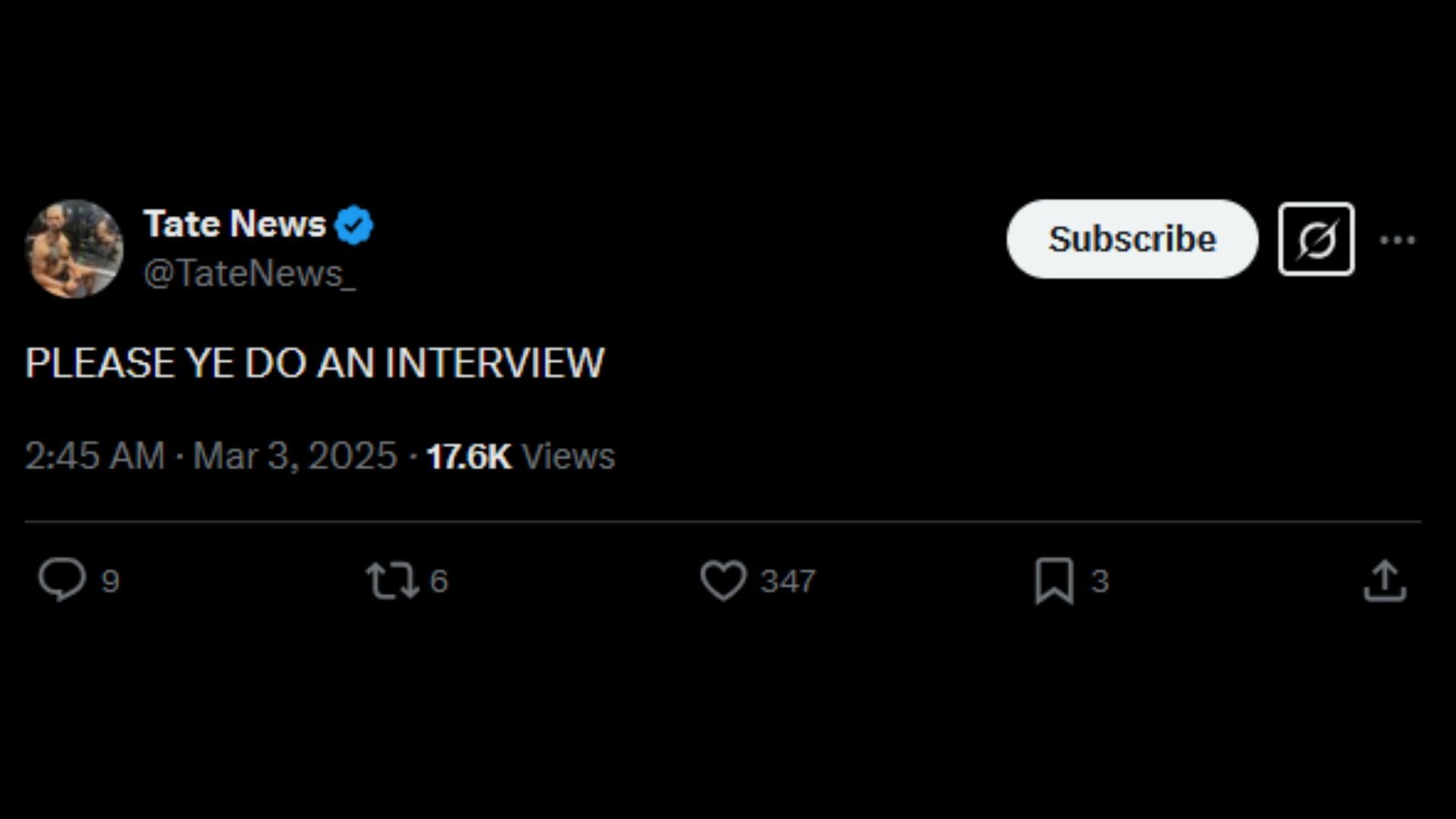Image resolution: width=1456 pixels, height=819 pixels.
Task: Click the reply count of 9
Action: click(111, 582)
